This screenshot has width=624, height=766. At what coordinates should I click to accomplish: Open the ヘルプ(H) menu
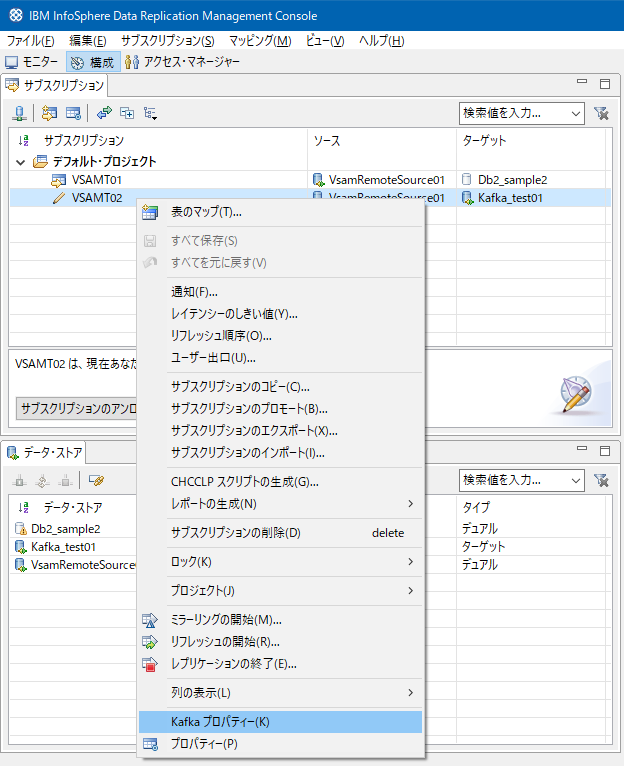click(x=382, y=41)
